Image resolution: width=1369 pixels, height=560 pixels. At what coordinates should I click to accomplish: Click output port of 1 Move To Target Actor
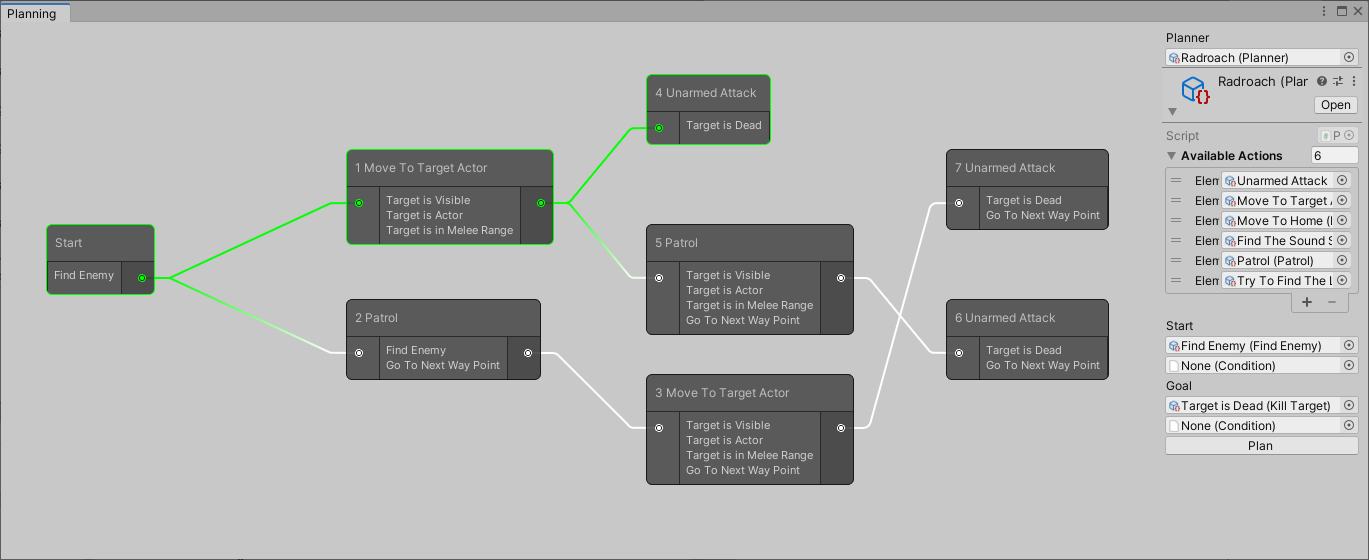[541, 203]
